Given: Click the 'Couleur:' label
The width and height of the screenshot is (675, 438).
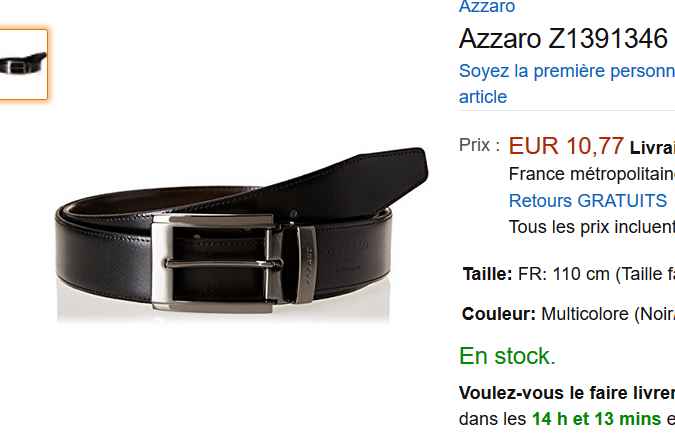Looking at the screenshot, I should (x=499, y=314).
